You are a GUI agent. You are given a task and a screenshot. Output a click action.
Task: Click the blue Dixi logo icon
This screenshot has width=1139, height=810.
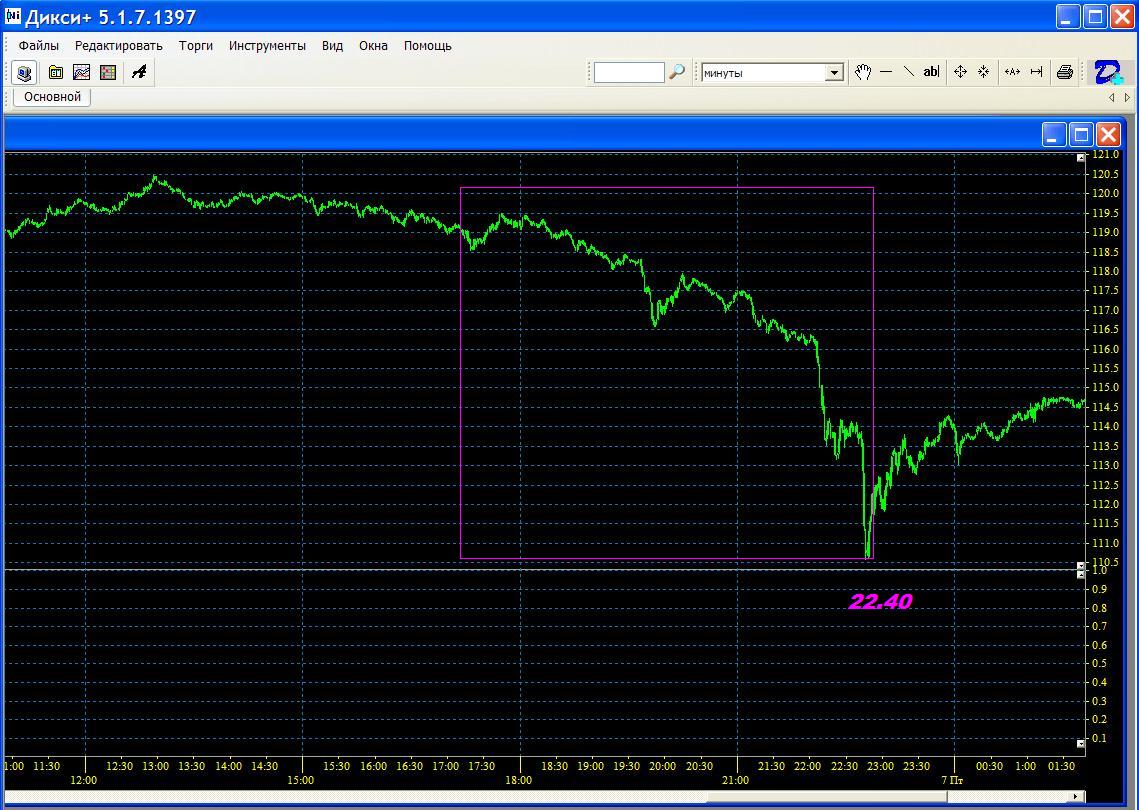point(1108,73)
